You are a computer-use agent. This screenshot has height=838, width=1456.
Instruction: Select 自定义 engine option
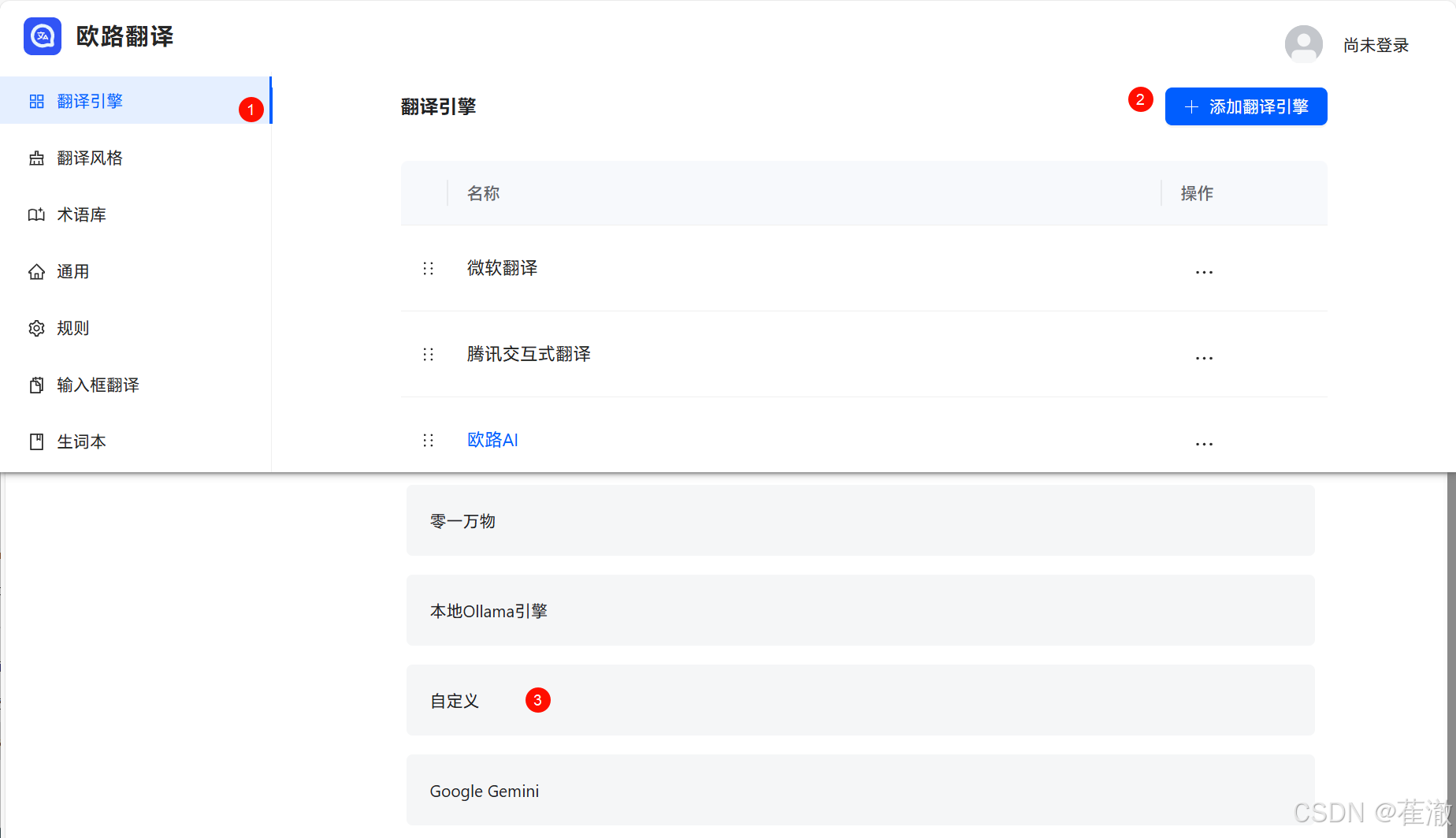[x=860, y=700]
